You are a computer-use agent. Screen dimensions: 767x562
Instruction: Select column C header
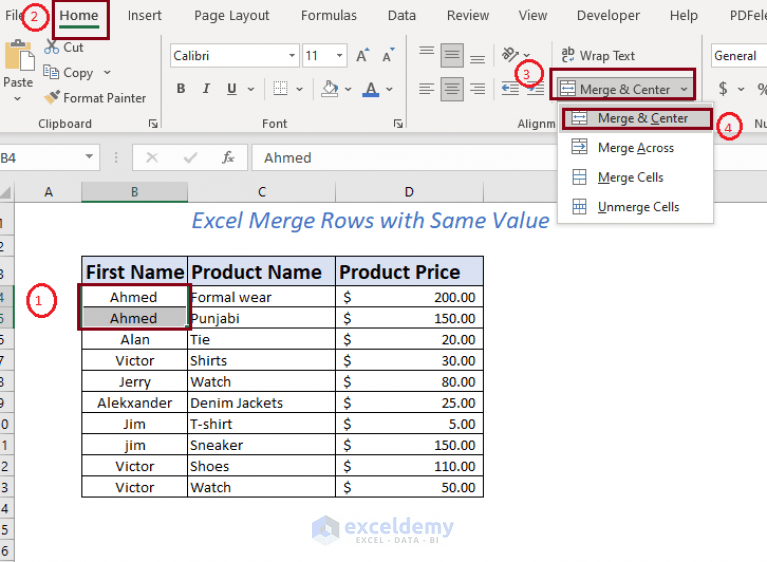coord(262,192)
